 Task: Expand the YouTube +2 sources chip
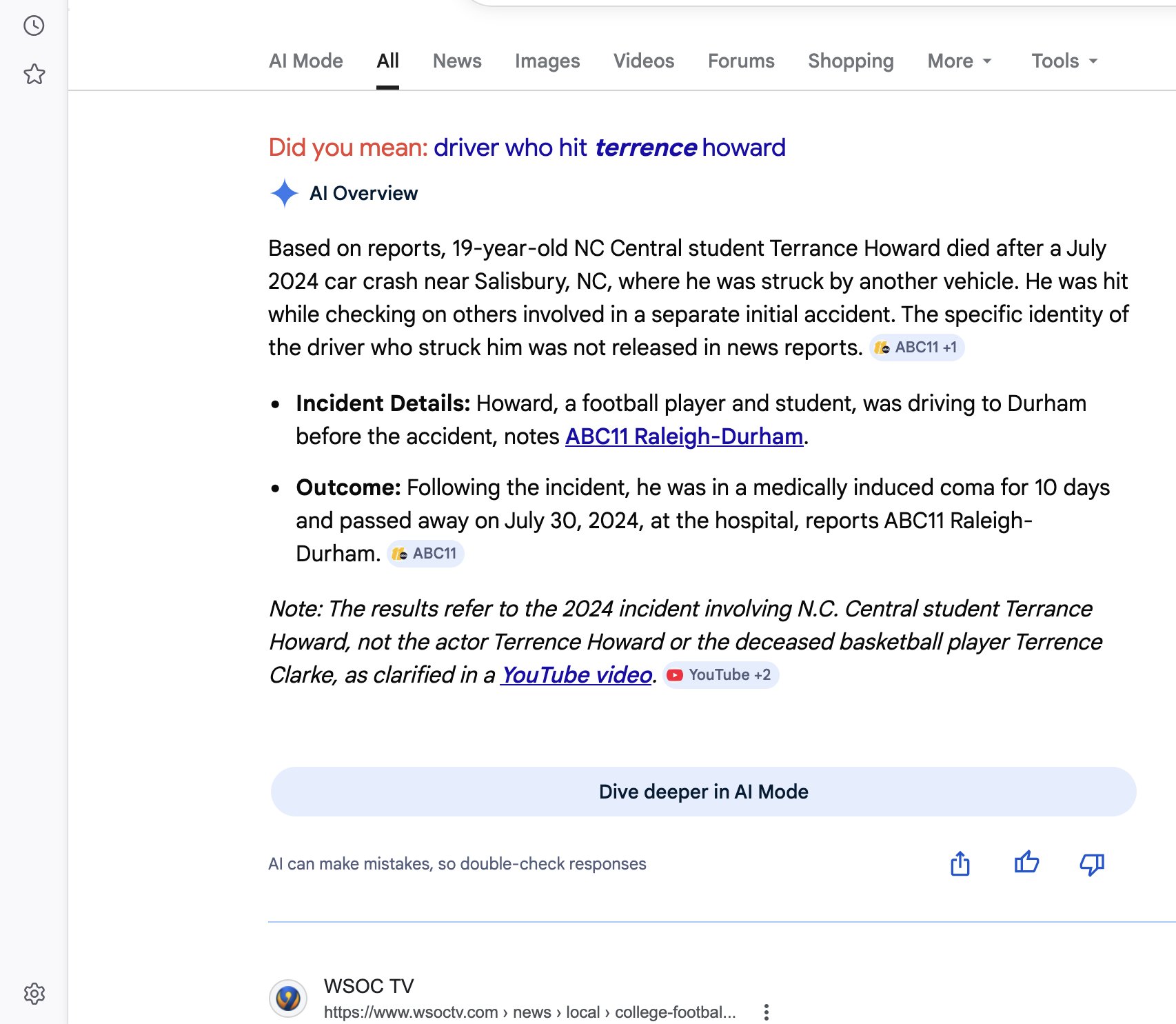(721, 675)
